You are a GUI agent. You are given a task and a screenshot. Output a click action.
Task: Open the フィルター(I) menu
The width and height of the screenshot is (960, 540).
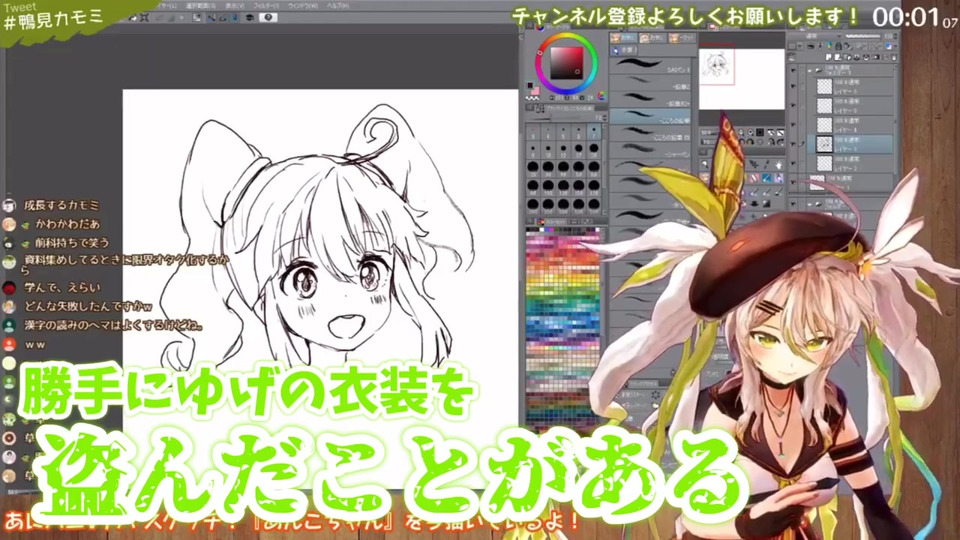pos(266,6)
